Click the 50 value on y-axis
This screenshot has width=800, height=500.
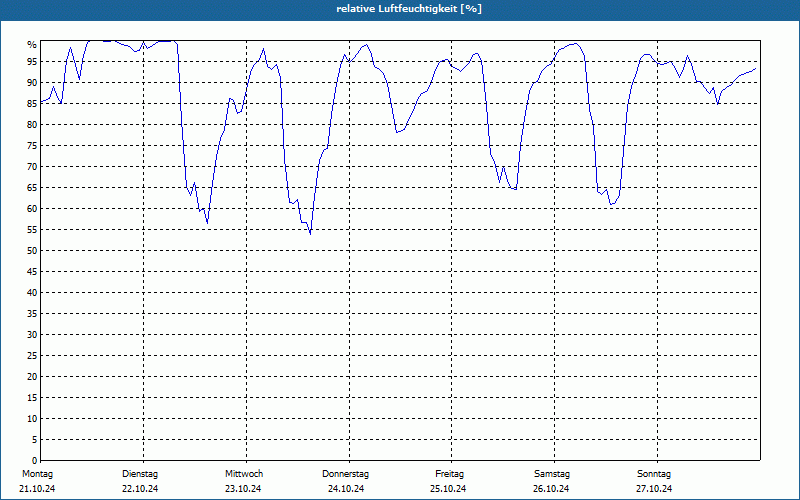click(32, 251)
